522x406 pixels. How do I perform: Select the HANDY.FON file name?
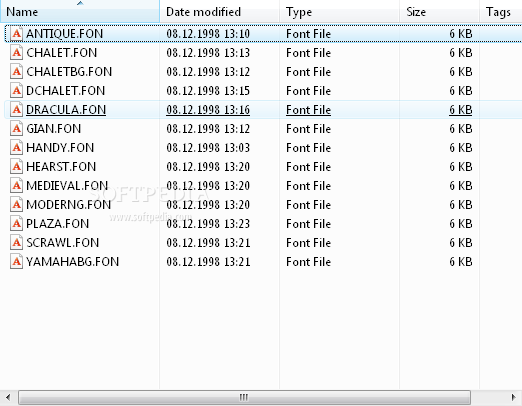[x=60, y=148]
